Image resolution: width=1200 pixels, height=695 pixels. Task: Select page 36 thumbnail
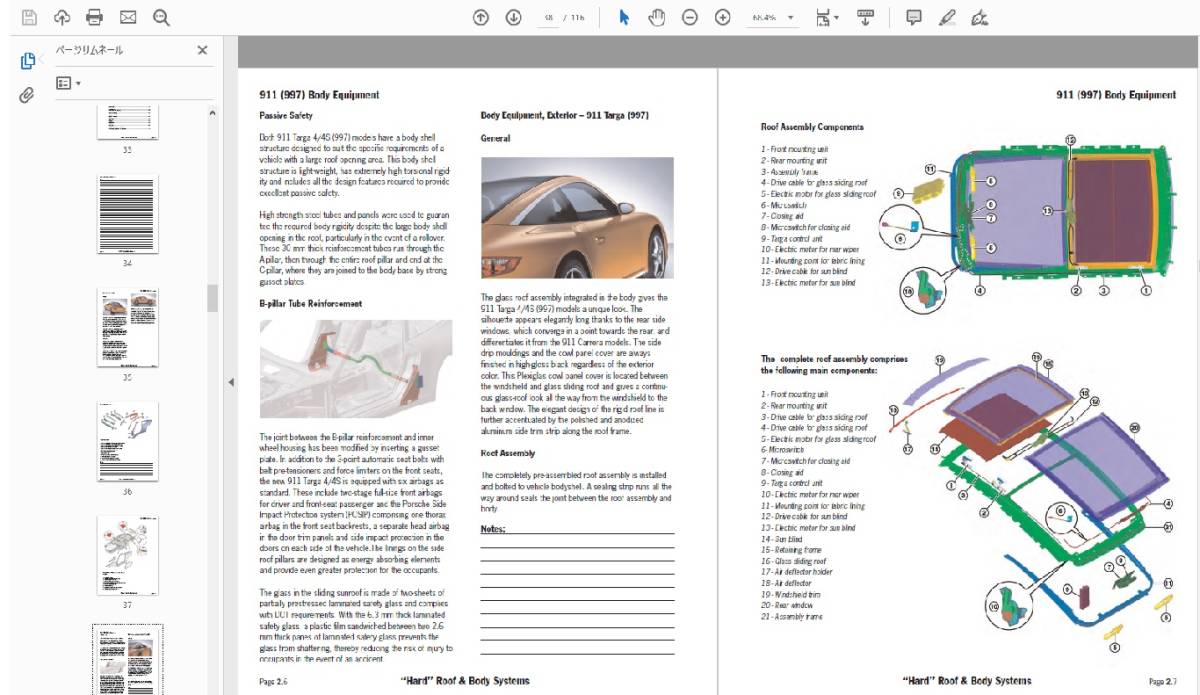click(x=127, y=441)
